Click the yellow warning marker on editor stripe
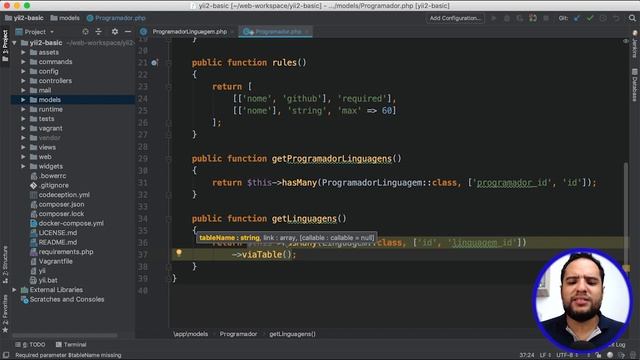This screenshot has height=360, width=640. coord(627,268)
